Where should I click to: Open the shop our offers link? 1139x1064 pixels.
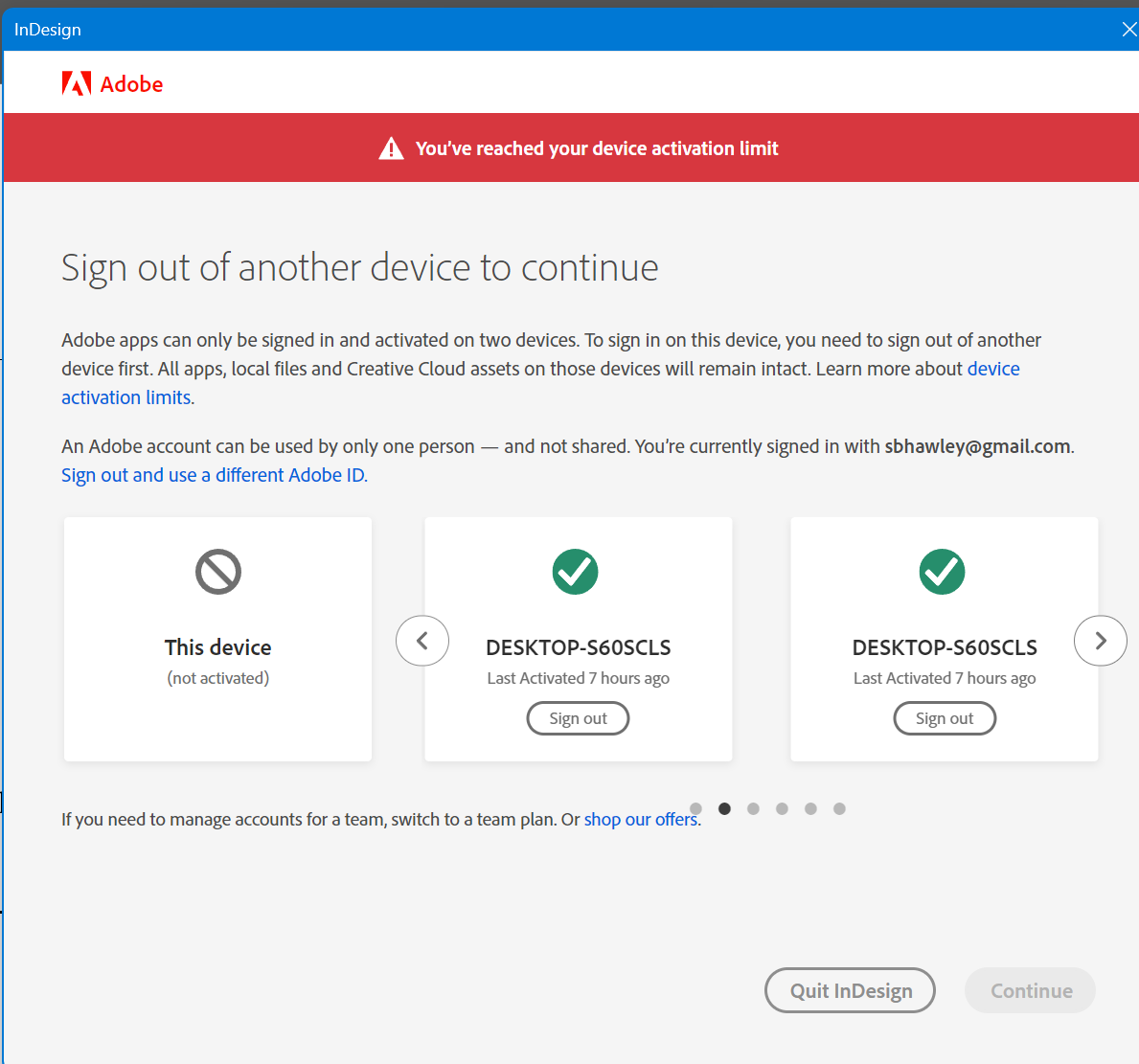click(640, 819)
